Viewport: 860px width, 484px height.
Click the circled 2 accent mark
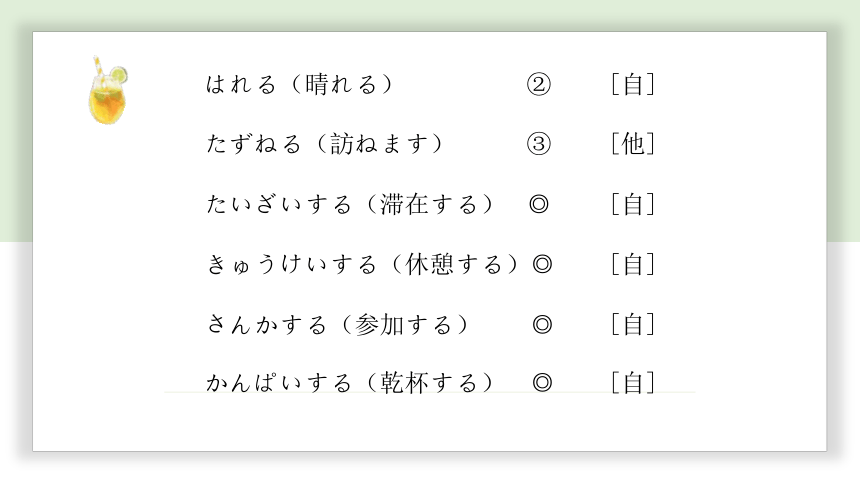[x=539, y=85]
